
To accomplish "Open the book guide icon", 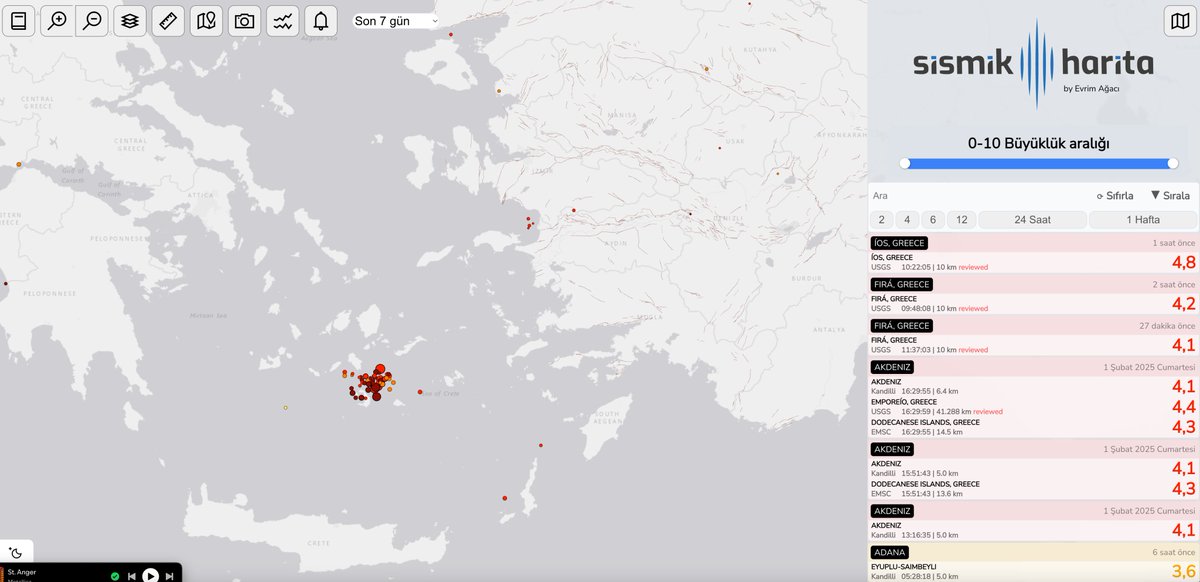I will point(19,20).
